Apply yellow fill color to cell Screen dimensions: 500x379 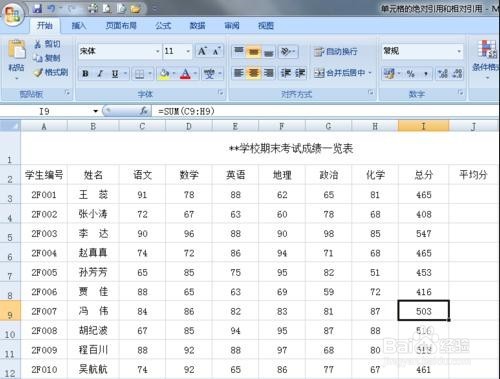pos(165,74)
